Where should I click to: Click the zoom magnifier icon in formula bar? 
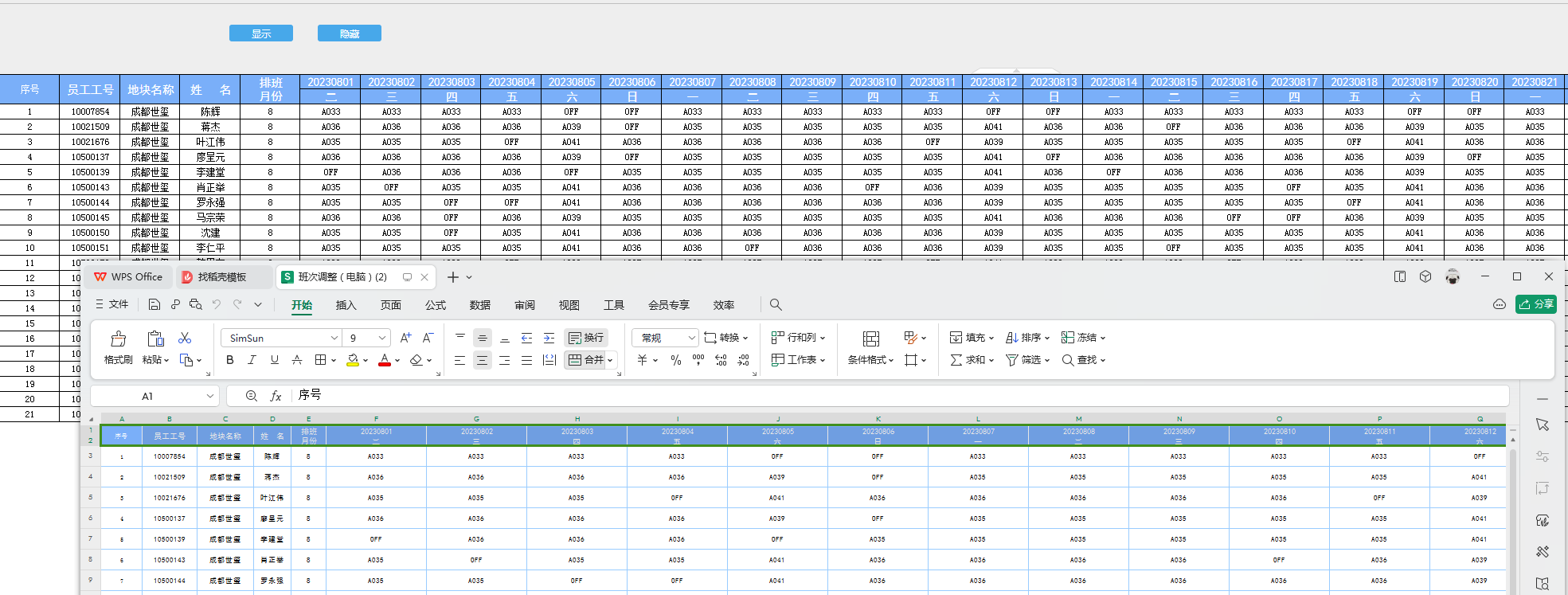point(252,396)
